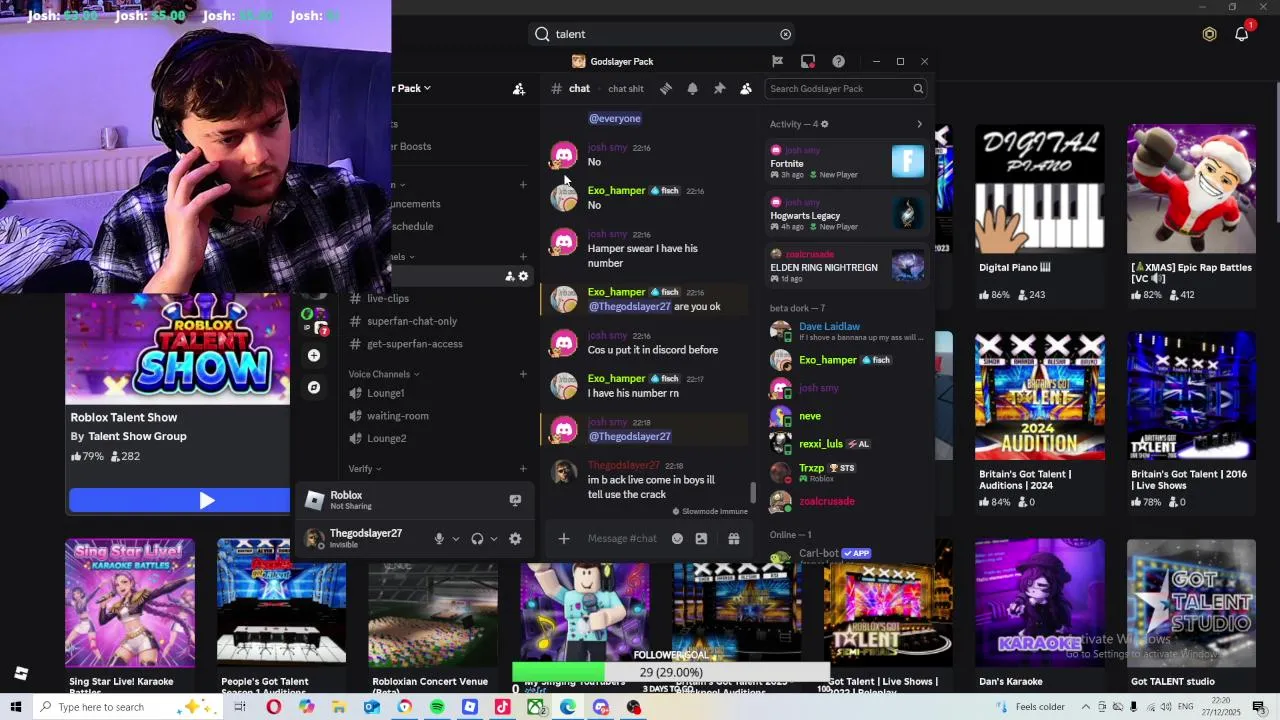Click @Thegodslayer27 mention in josh smy message

tap(629, 436)
